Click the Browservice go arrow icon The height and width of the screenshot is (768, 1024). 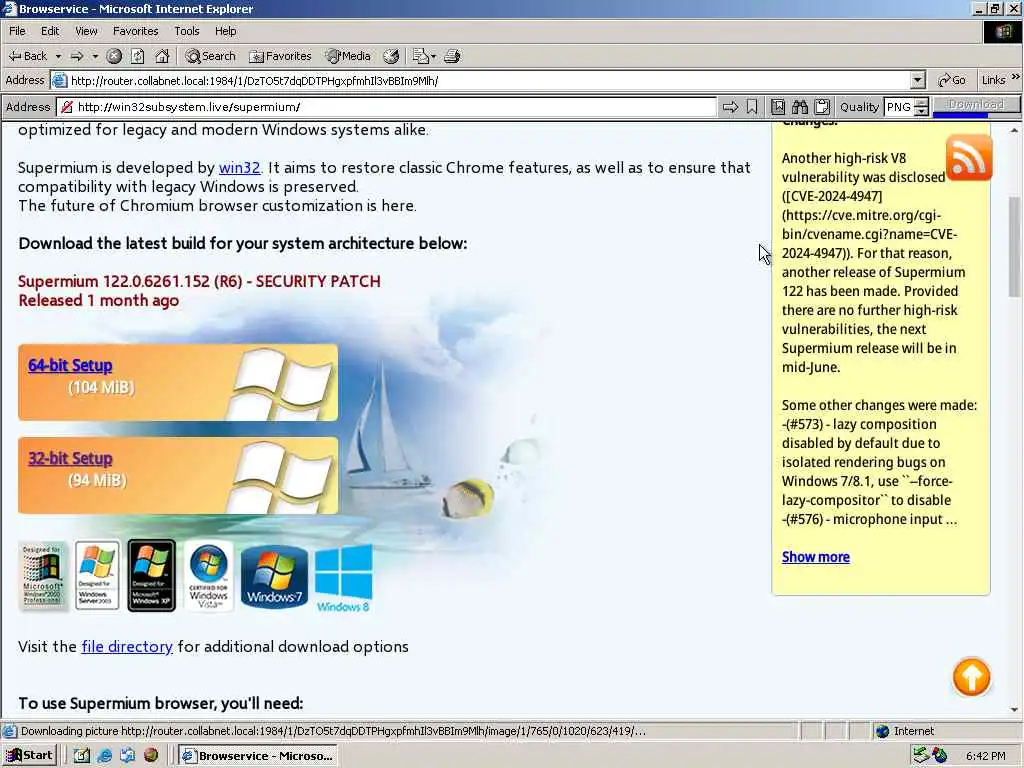(730, 107)
